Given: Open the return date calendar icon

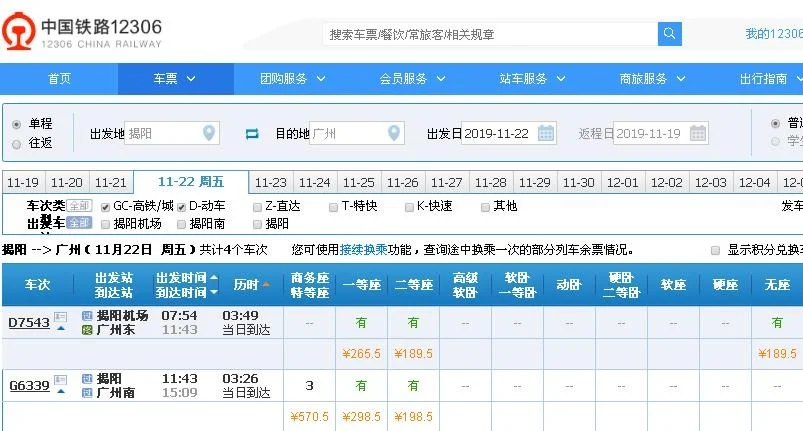Looking at the screenshot, I should (698, 133).
